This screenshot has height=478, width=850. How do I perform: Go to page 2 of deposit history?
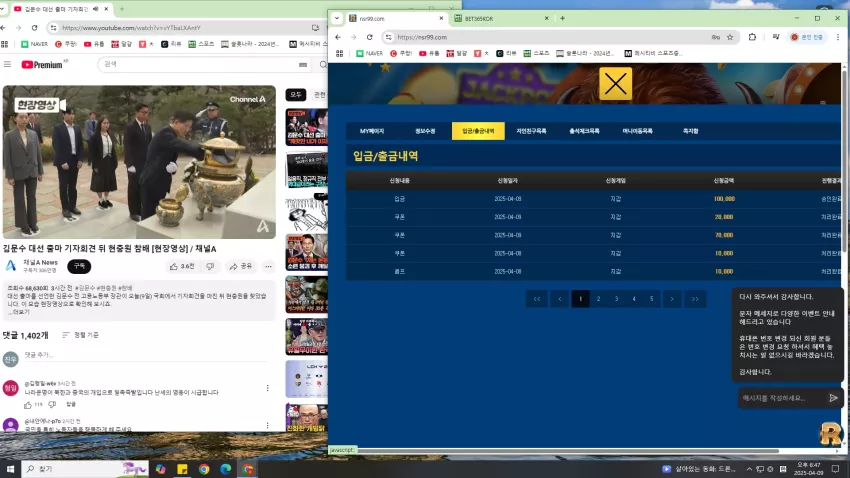tap(598, 299)
